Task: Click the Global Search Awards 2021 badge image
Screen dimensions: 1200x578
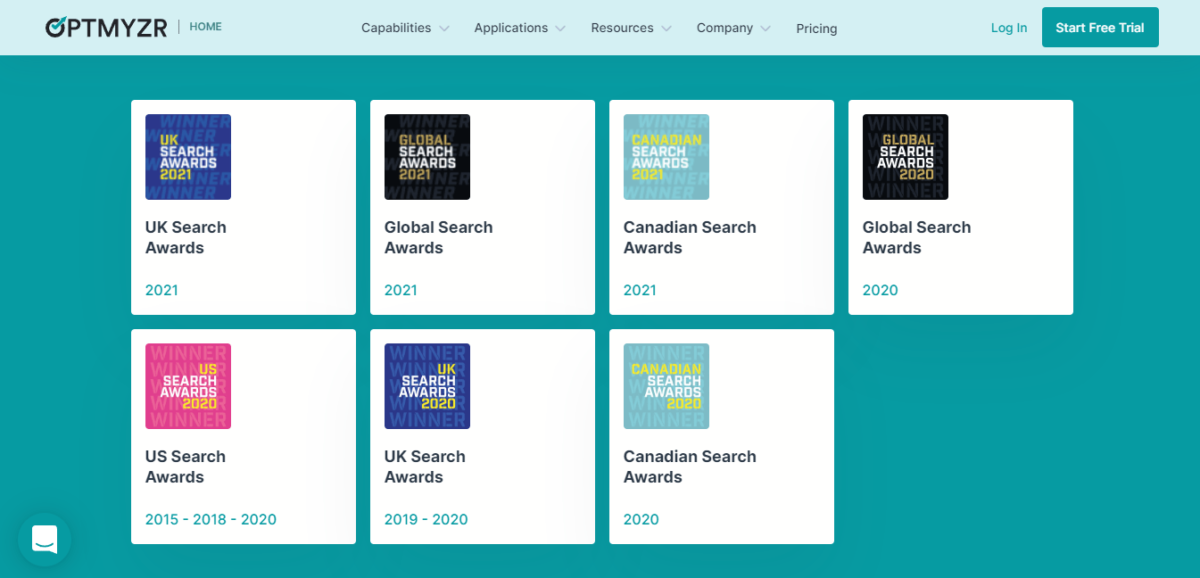Action: [427, 157]
